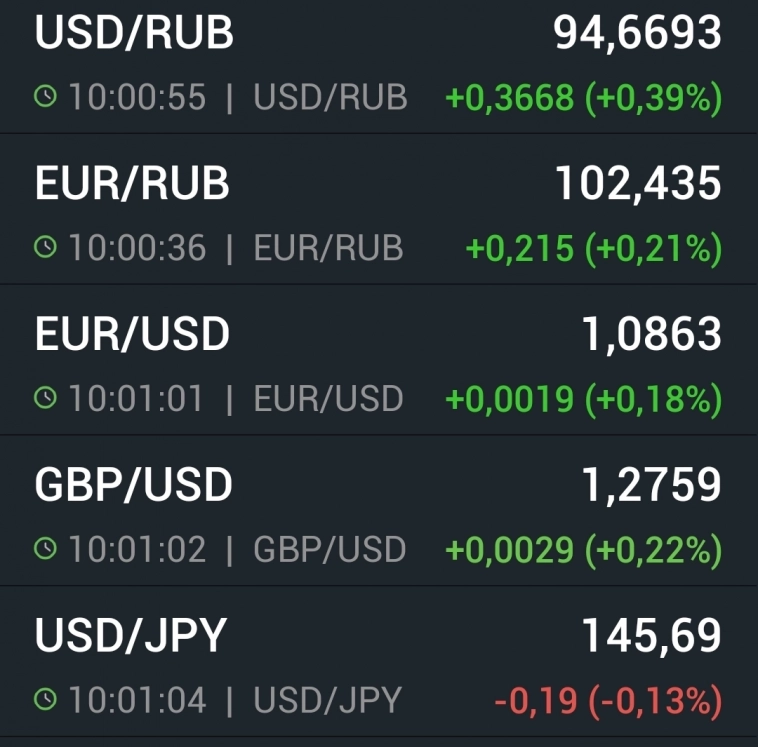Screen dimensions: 758x747
Task: Click the clock icon beside 10:01:01
Action: point(46,398)
